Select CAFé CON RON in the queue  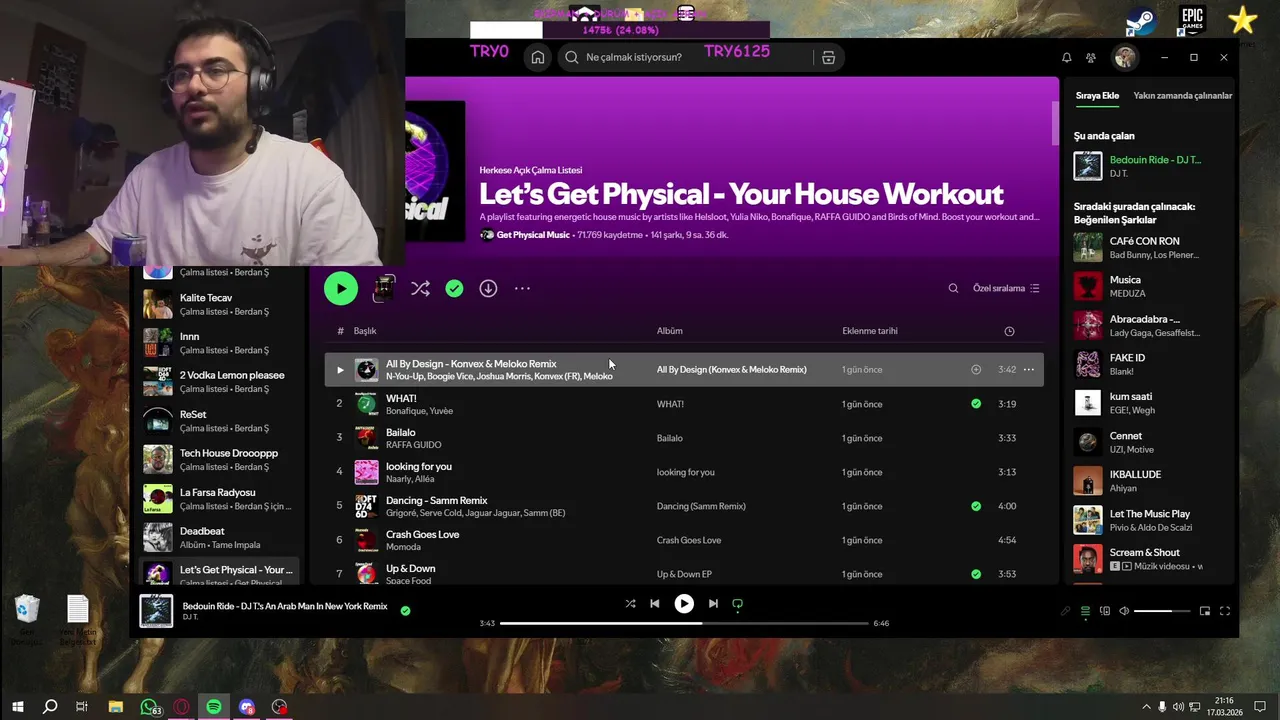[1149, 247]
